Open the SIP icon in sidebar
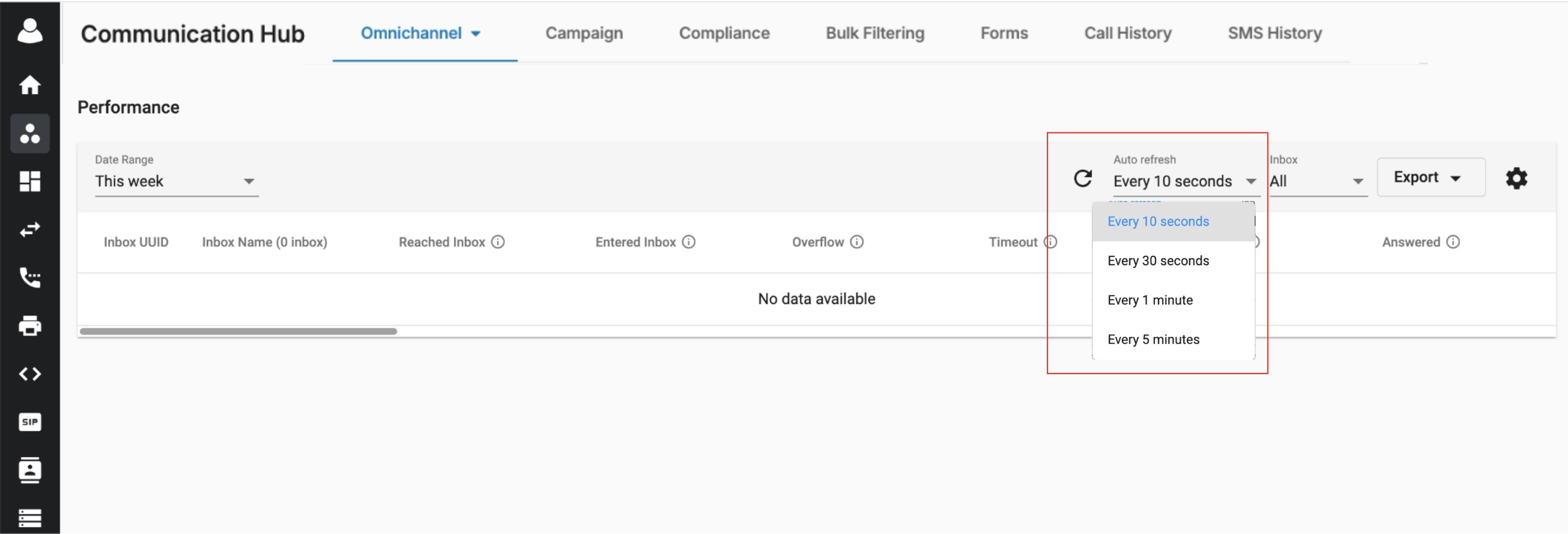Screen dimensions: 1568x534 click(x=30, y=422)
